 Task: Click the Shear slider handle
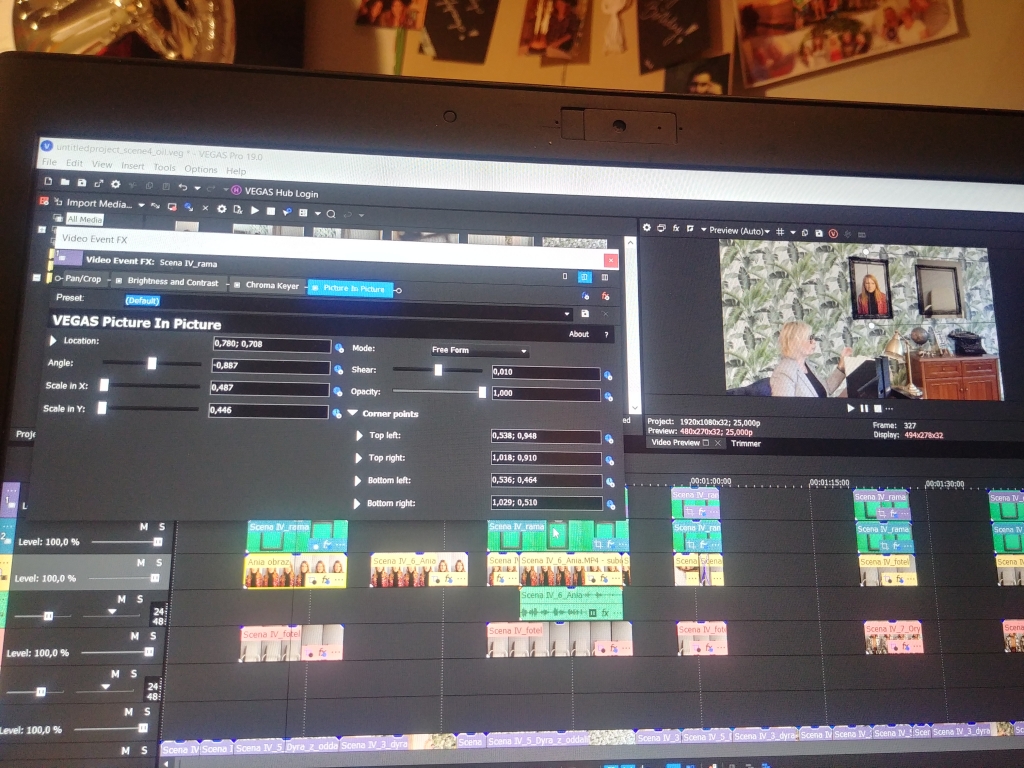(438, 370)
